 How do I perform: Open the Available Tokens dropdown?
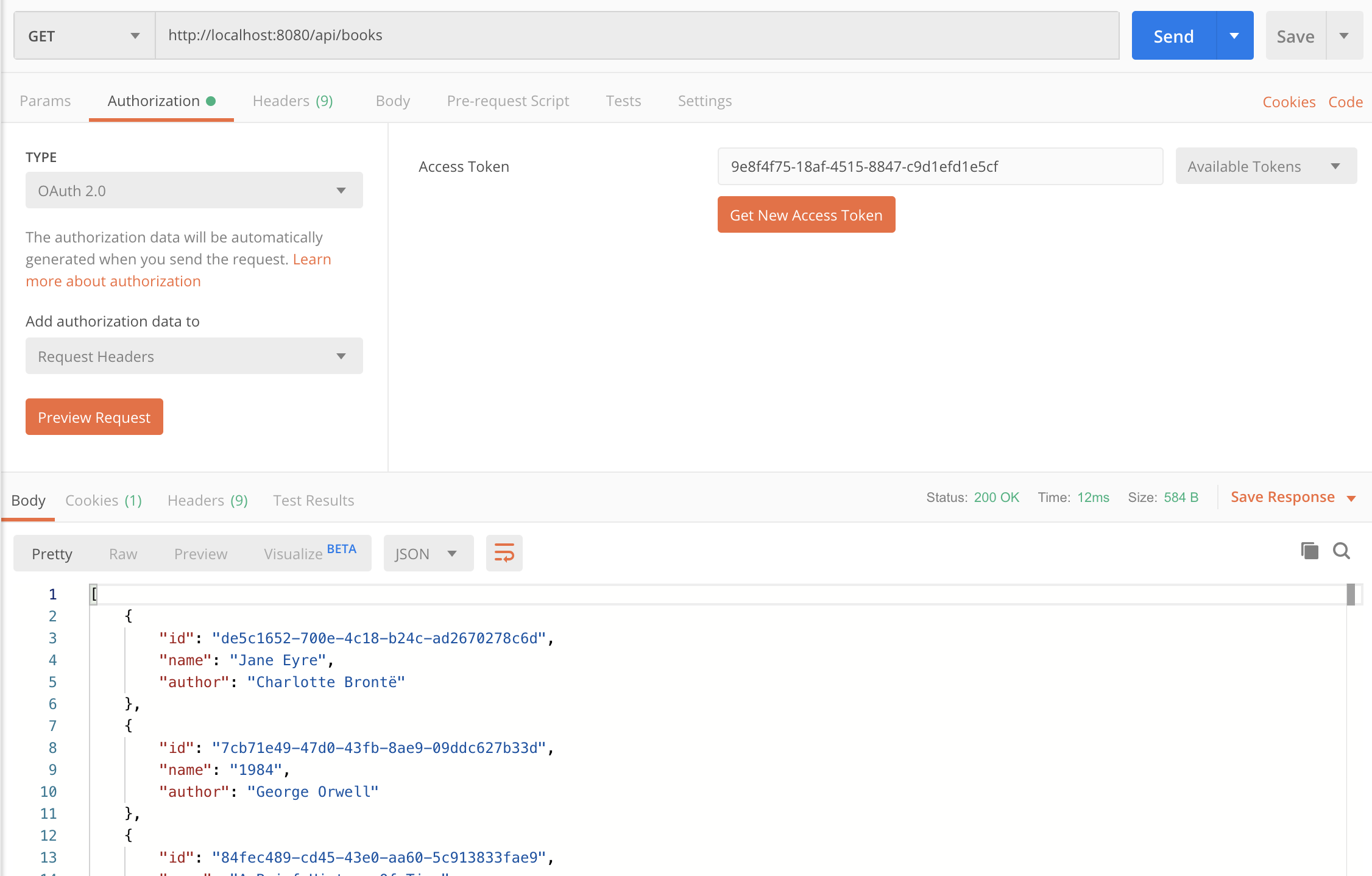click(x=1266, y=166)
